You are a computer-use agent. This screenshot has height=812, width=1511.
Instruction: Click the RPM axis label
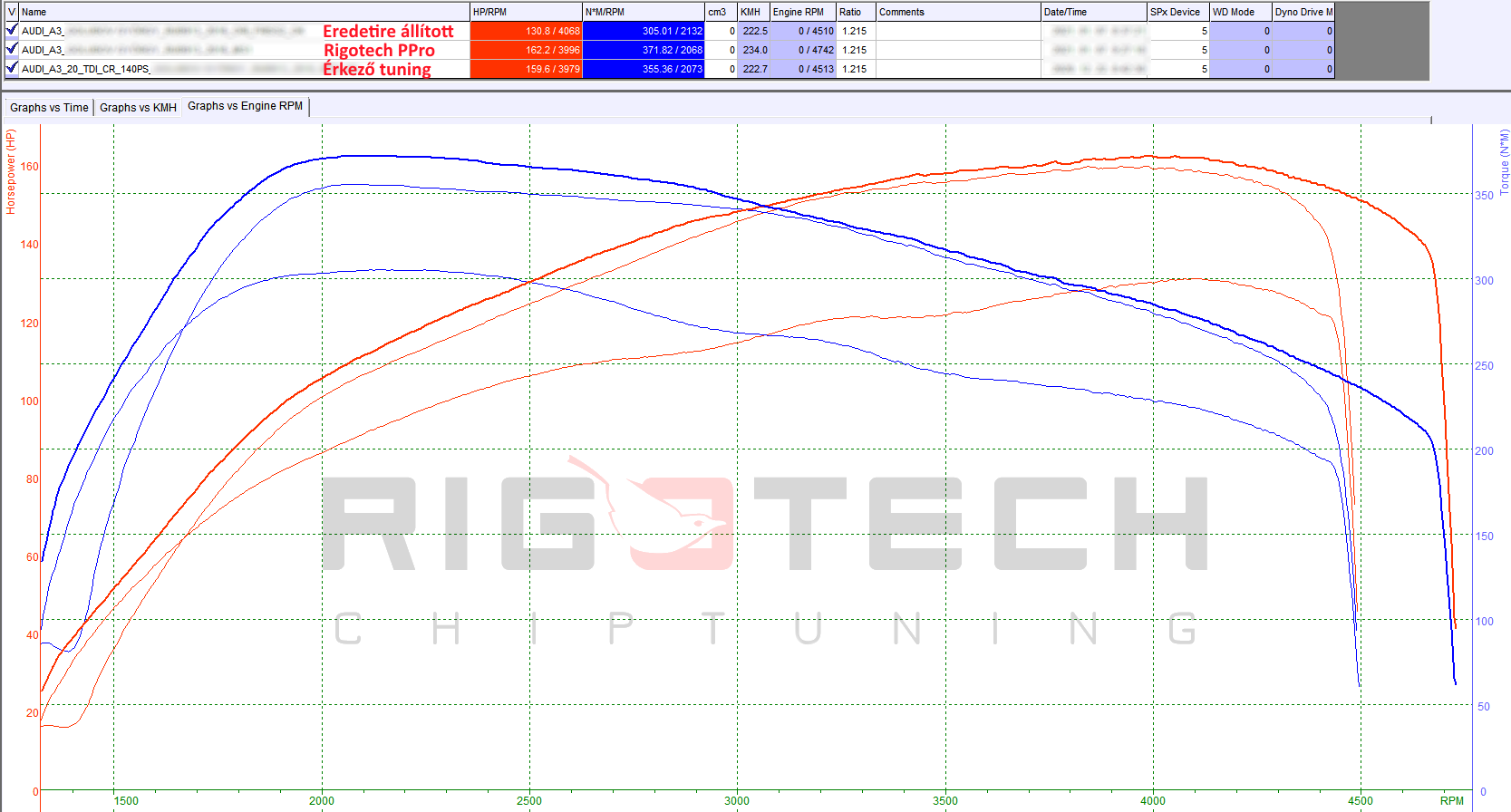(x=1452, y=800)
